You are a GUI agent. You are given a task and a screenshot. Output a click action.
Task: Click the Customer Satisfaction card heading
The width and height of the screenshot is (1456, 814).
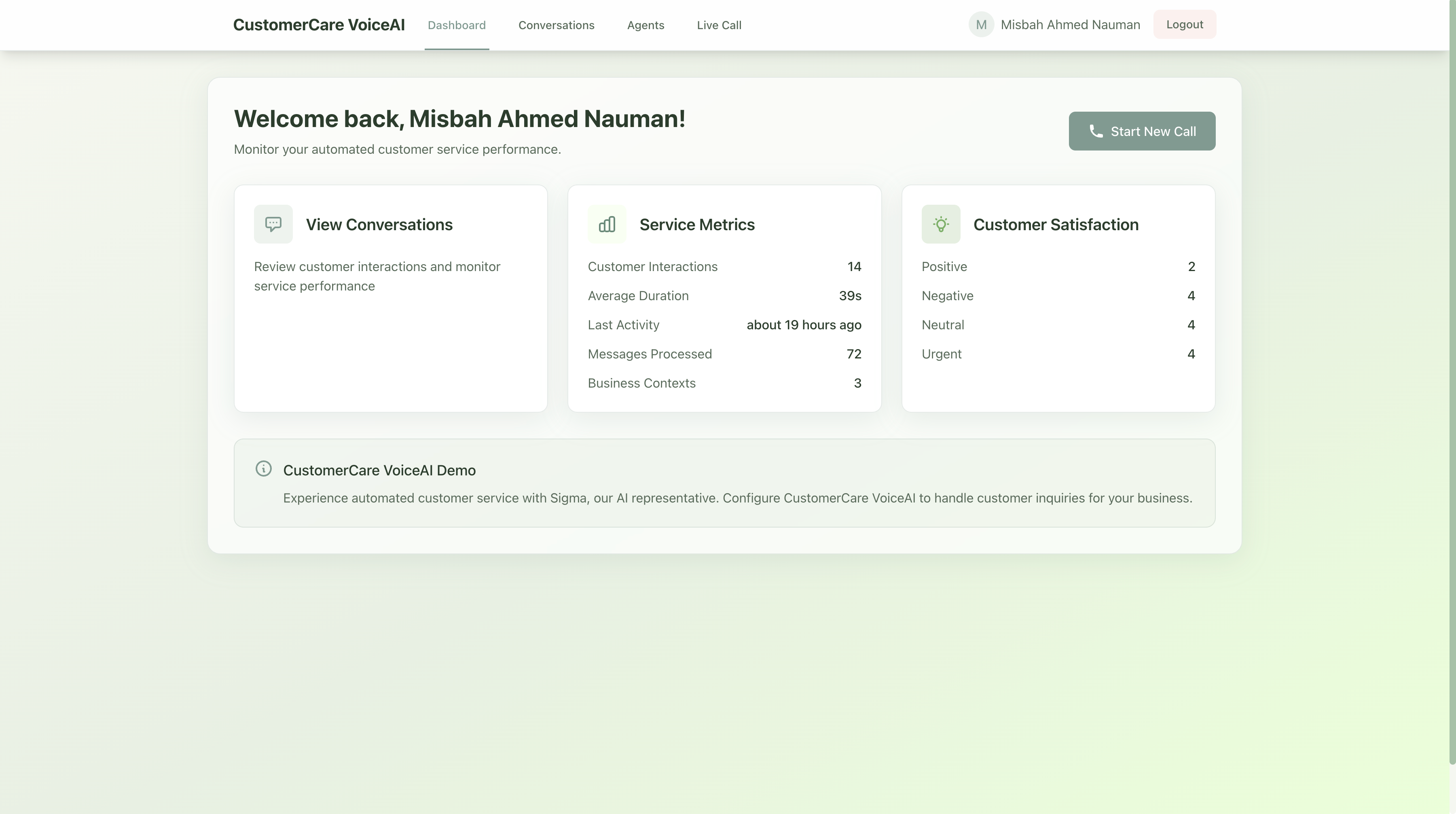click(x=1056, y=225)
